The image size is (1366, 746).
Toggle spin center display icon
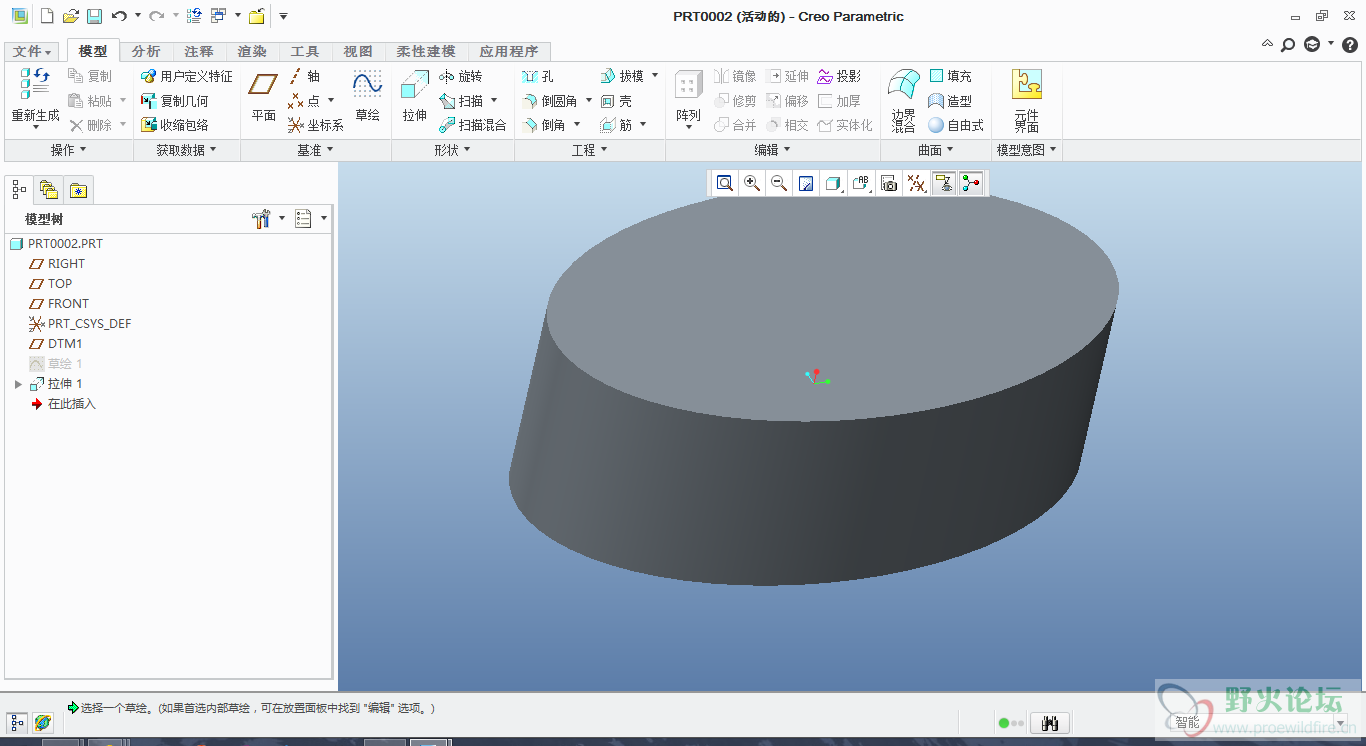click(x=971, y=183)
